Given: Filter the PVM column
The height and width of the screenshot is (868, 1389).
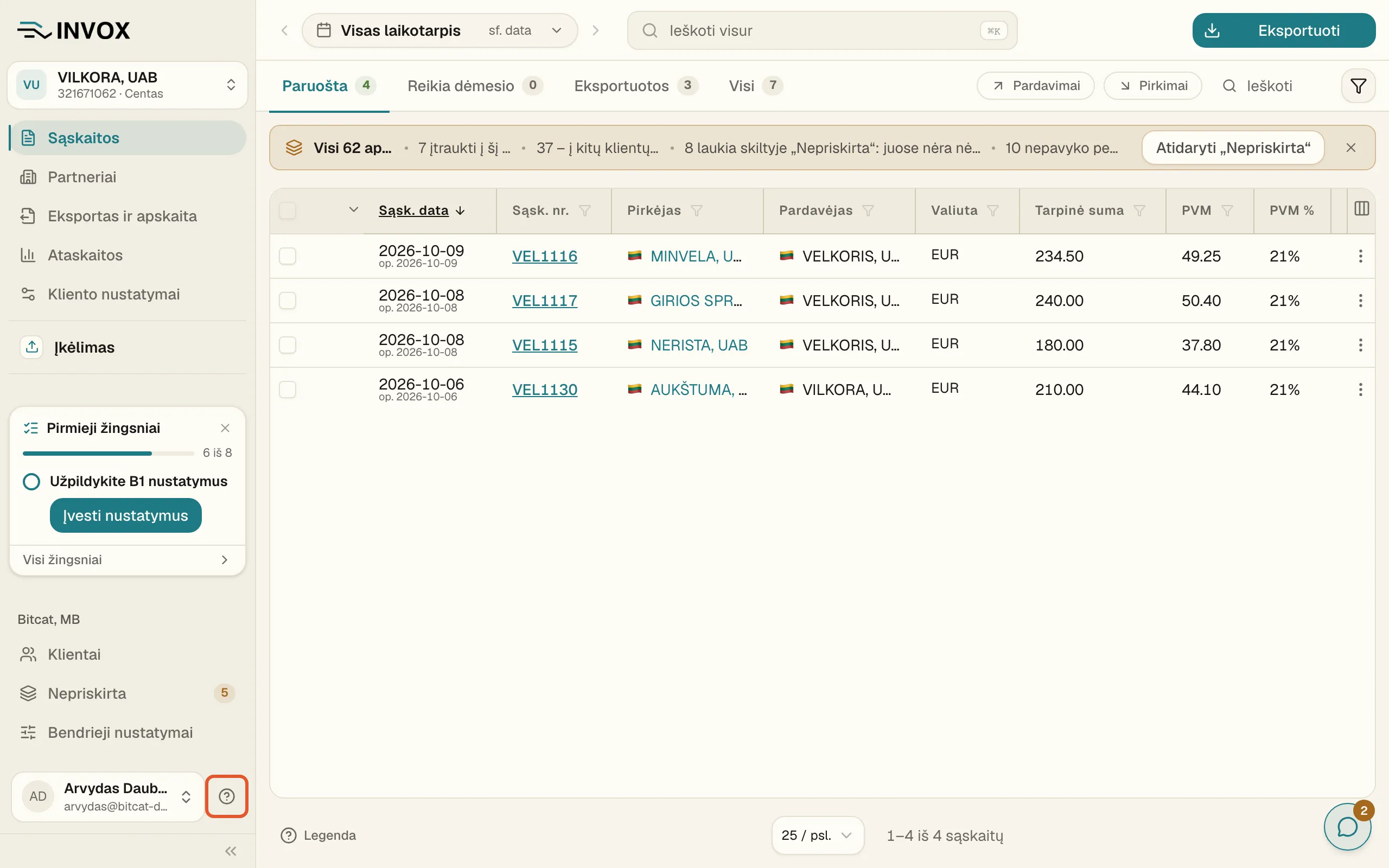Looking at the screenshot, I should click(x=1227, y=210).
